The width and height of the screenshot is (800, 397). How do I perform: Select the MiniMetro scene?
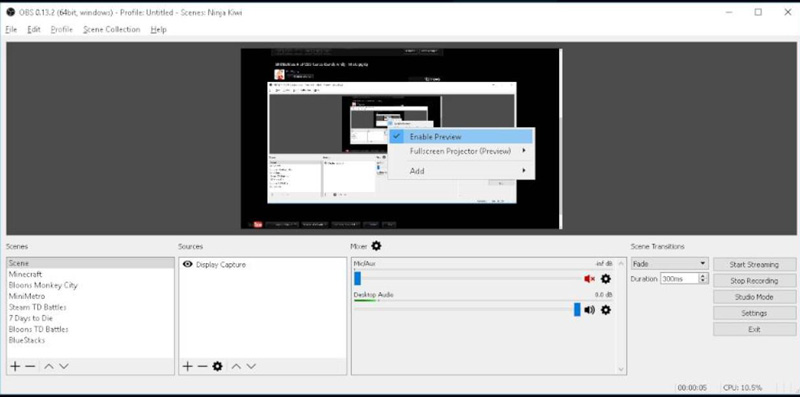tap(90, 296)
